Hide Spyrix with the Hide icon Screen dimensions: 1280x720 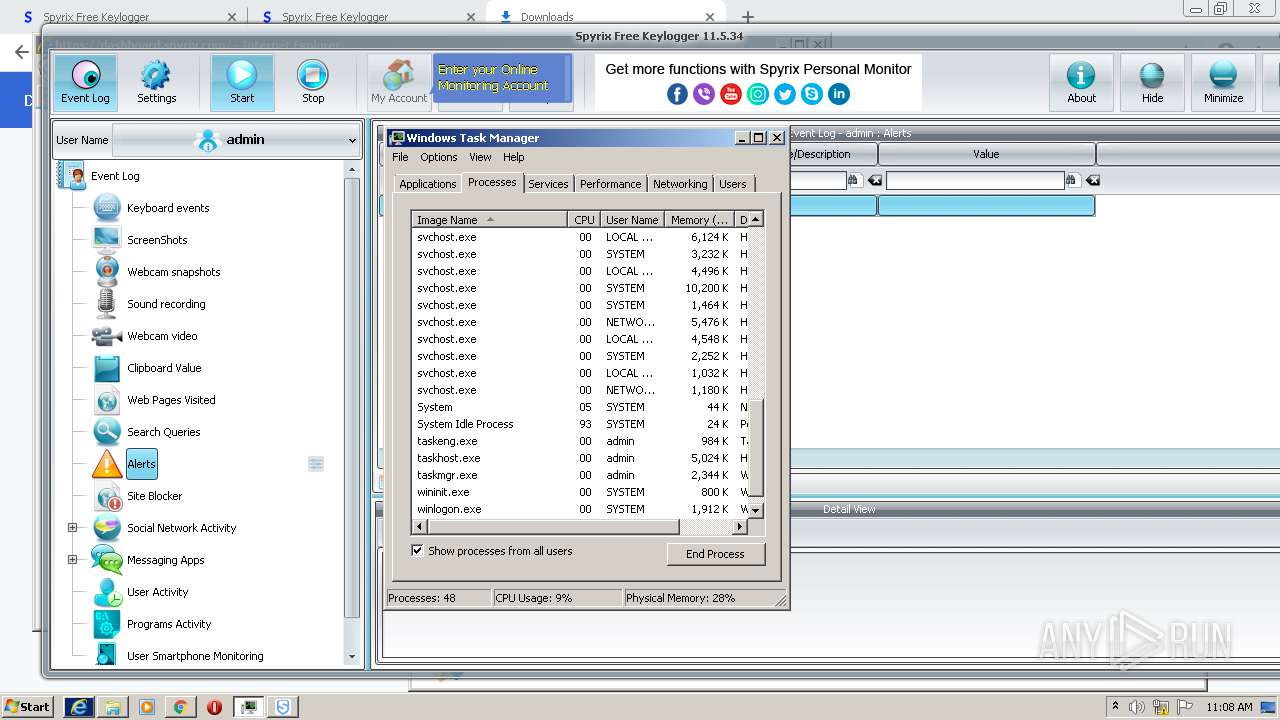[1152, 82]
